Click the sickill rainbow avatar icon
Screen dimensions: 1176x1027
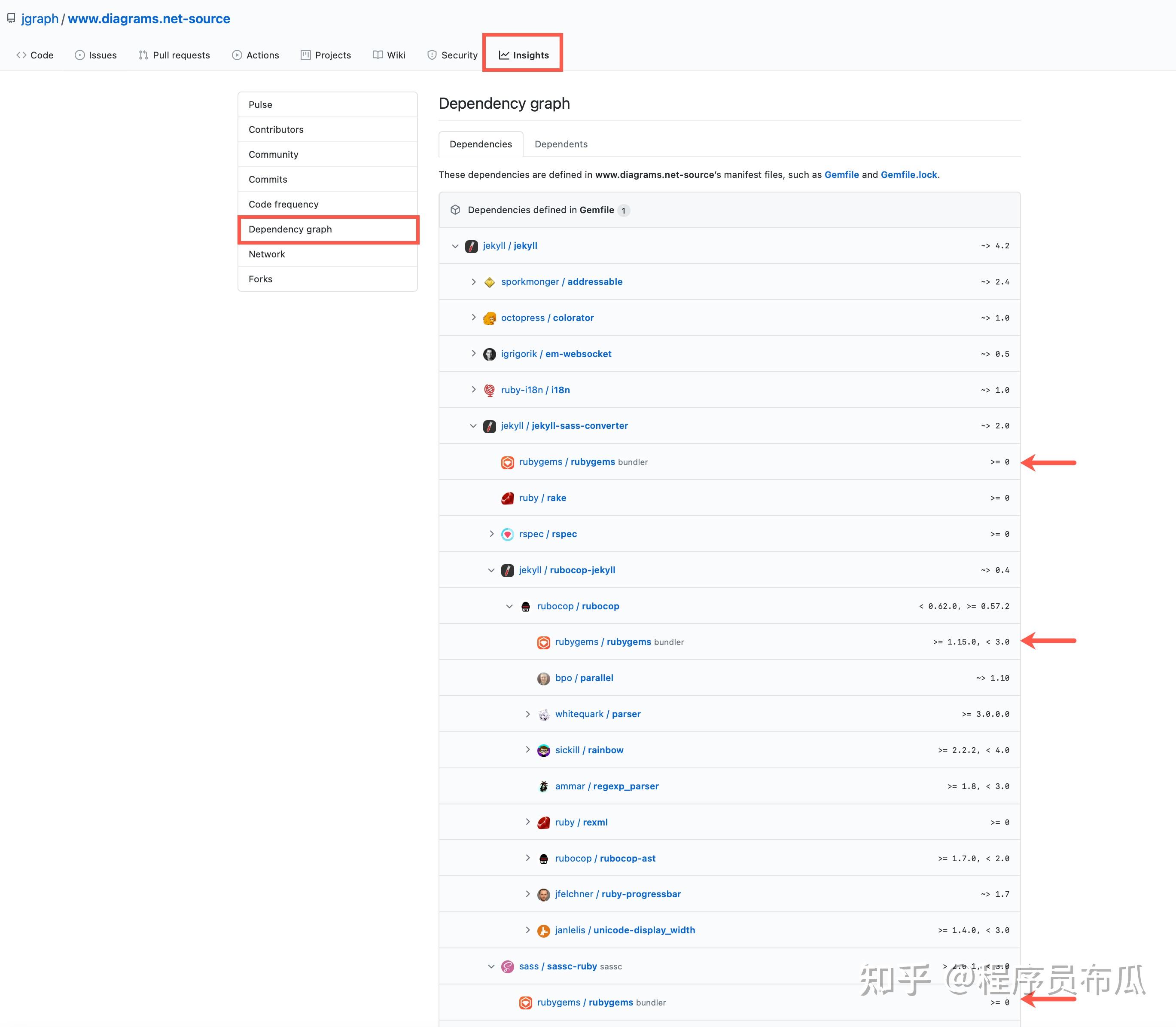[543, 750]
